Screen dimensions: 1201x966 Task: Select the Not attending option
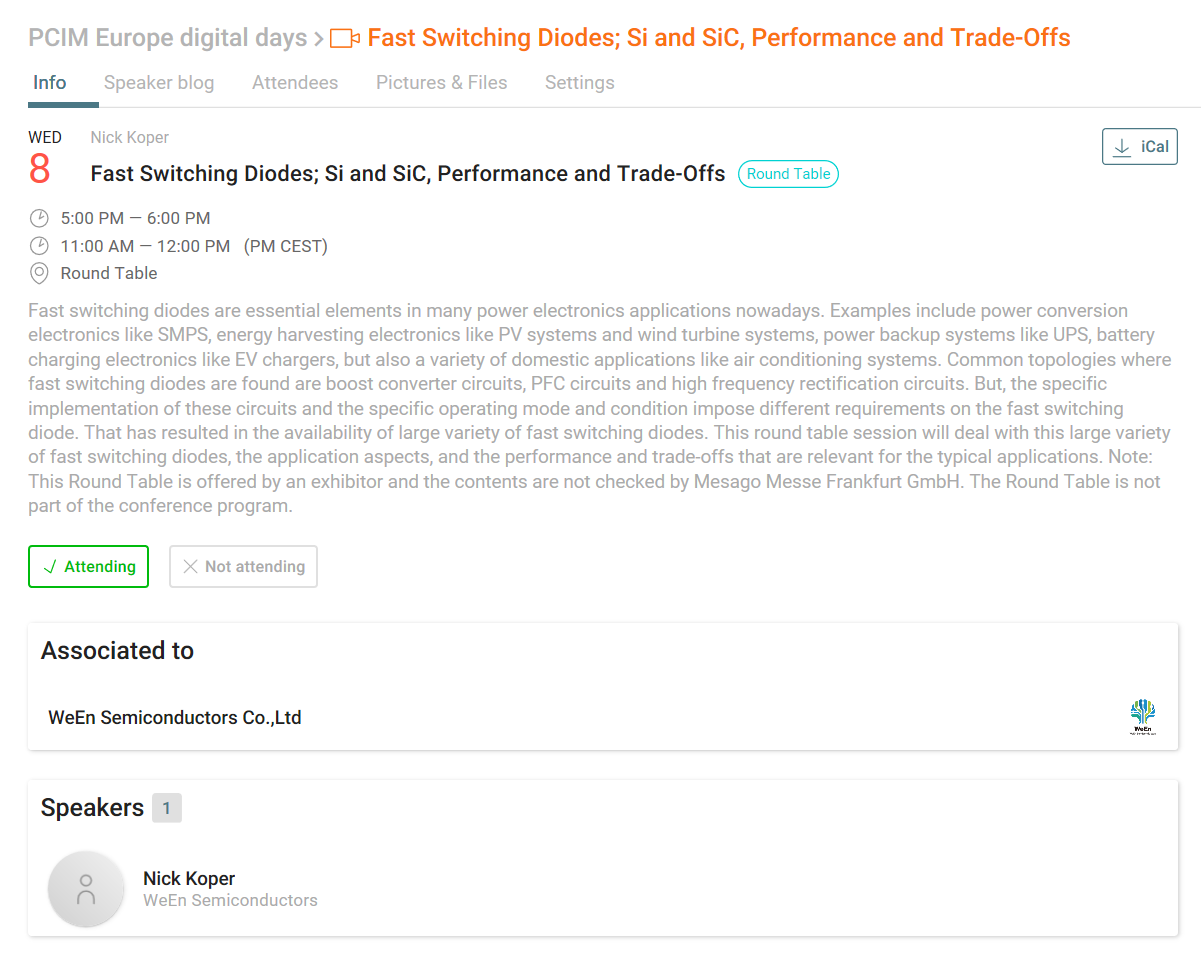pos(243,567)
